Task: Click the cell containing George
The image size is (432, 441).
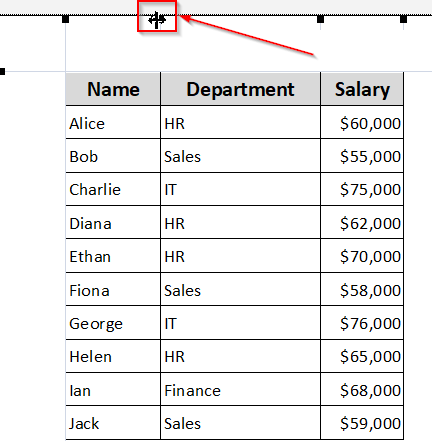Action: click(113, 323)
